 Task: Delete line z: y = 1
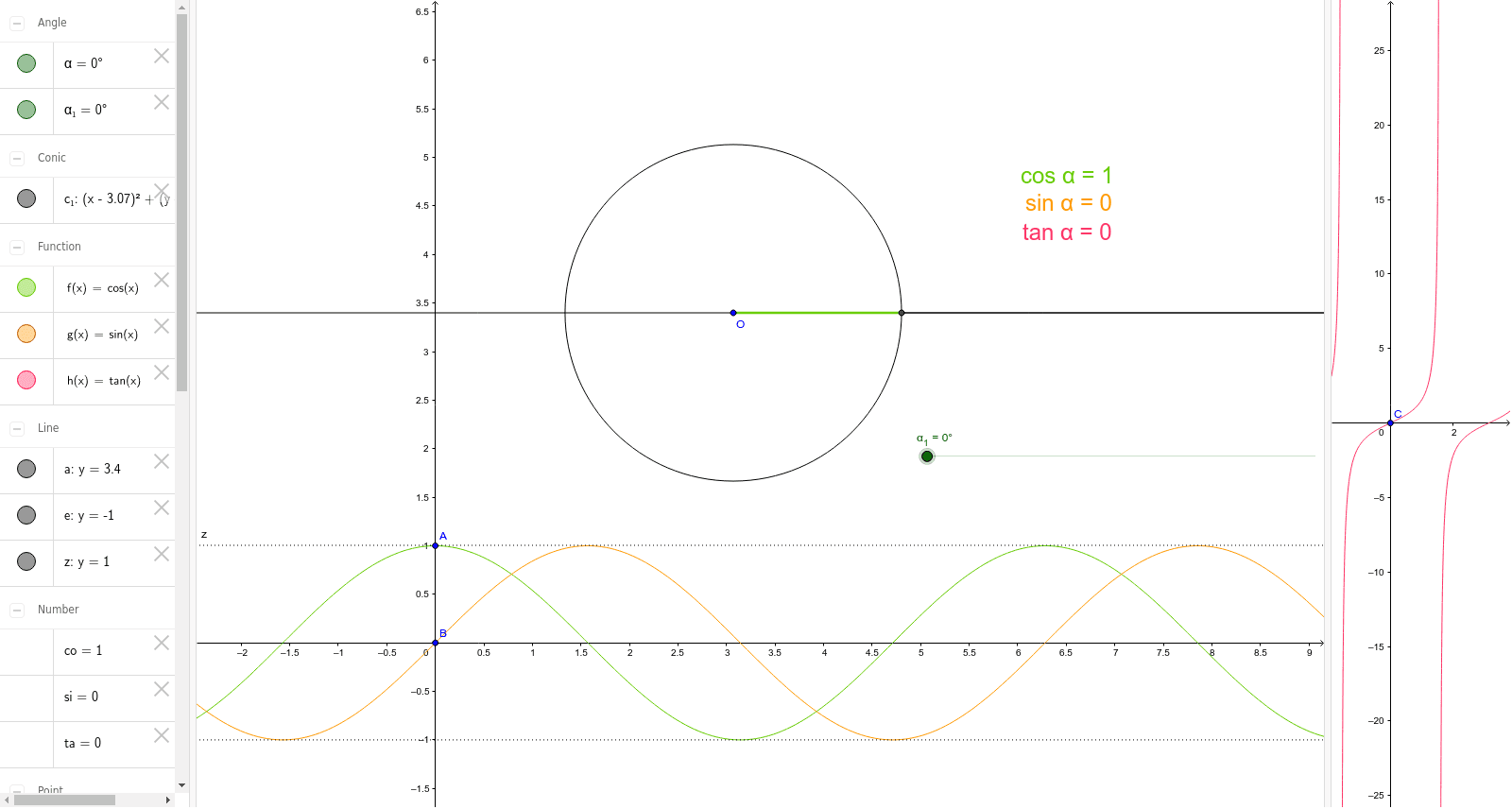click(162, 554)
